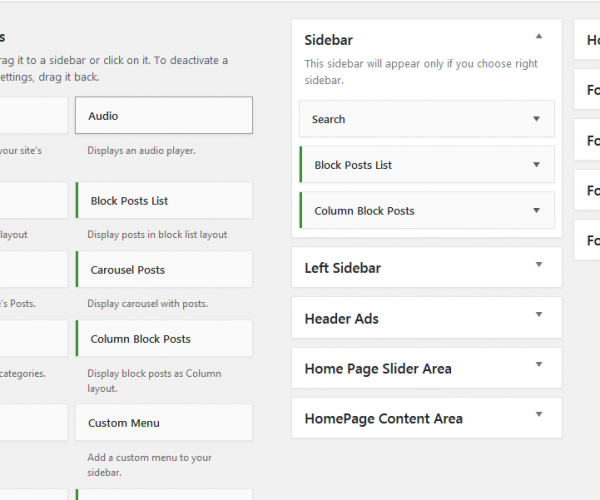Open the Search widget title in Sidebar
600x500 pixels.
pyautogui.click(x=329, y=119)
